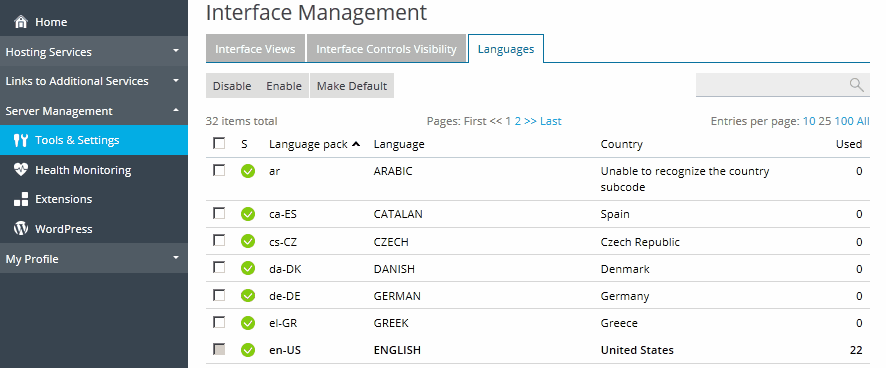Viewport: 886px width, 368px height.
Task: Click the ca-ES language pack cell
Action: click(284, 214)
